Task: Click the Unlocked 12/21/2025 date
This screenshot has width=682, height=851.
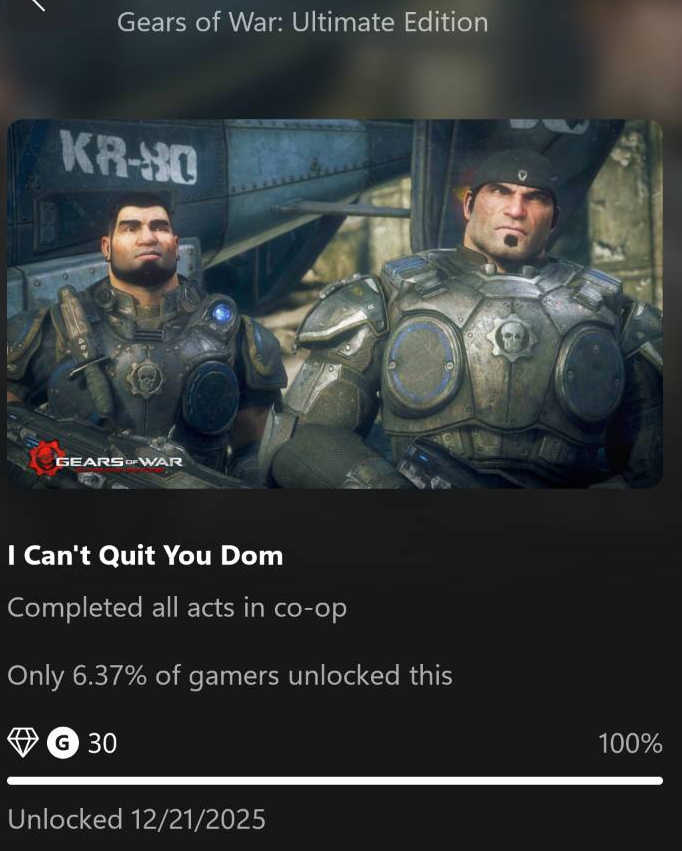Action: pyautogui.click(x=136, y=819)
